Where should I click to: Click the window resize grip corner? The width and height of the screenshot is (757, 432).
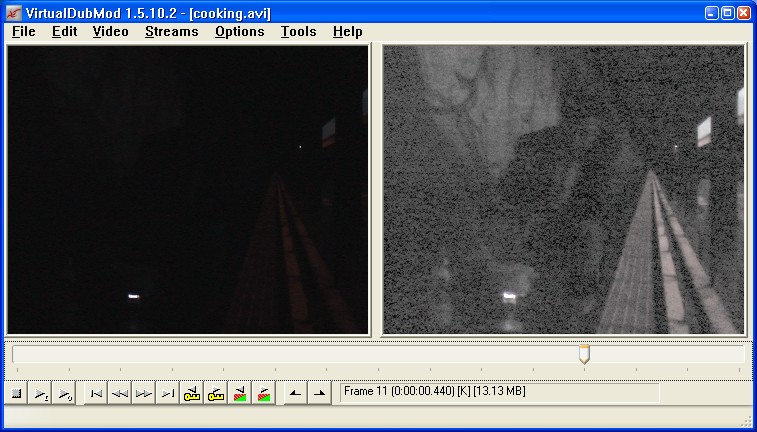[x=745, y=421]
